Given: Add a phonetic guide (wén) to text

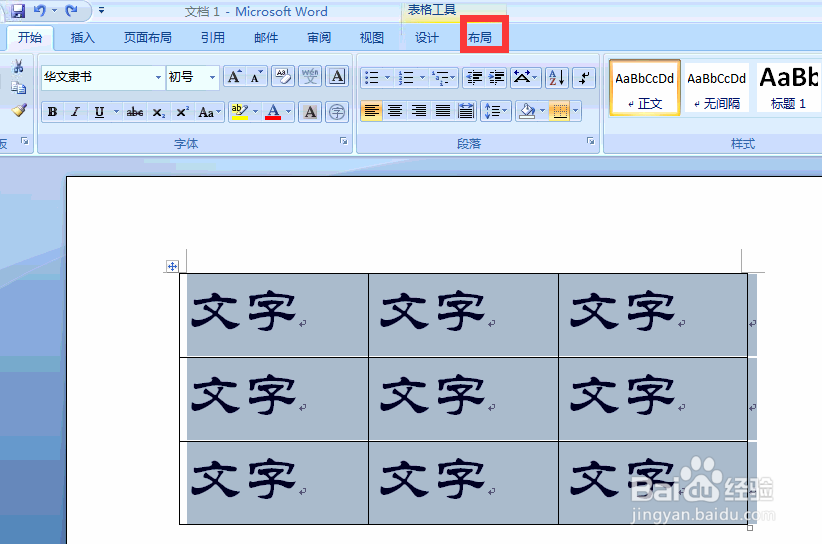Looking at the screenshot, I should click(310, 77).
